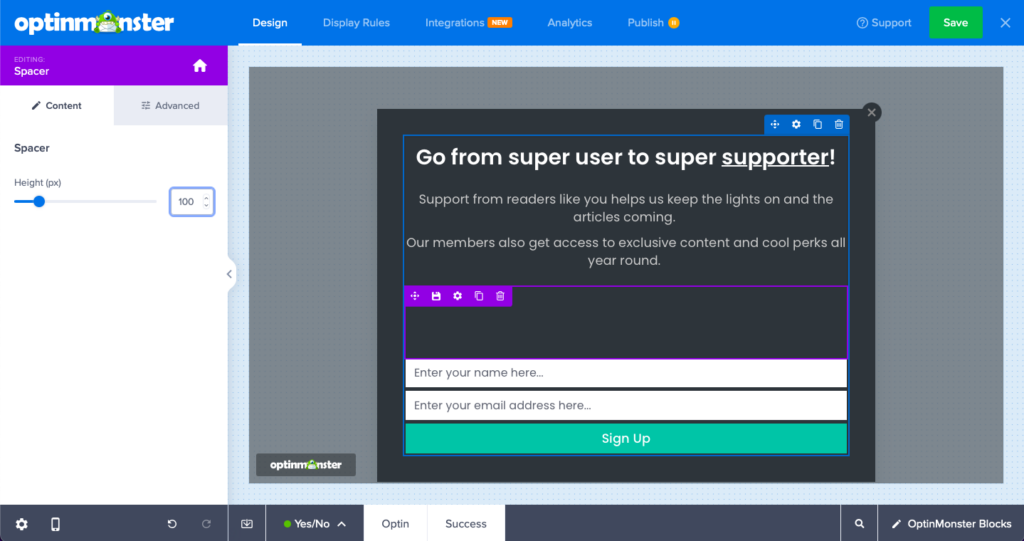Open the spacer block's purple gear settings
Image resolution: width=1024 pixels, height=541 pixels.
[458, 297]
